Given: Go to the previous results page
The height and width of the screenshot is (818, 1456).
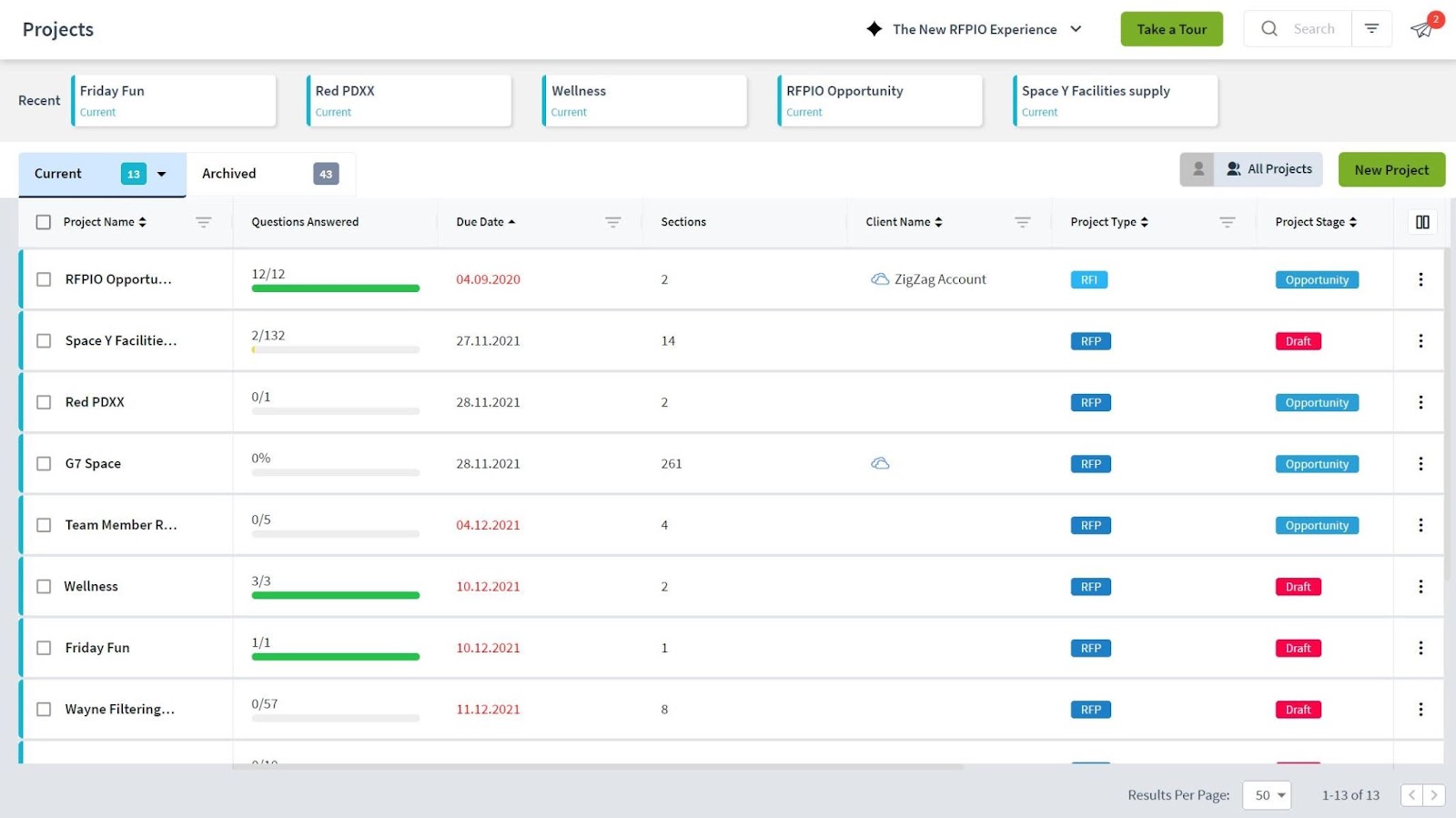Looking at the screenshot, I should pos(1411,795).
